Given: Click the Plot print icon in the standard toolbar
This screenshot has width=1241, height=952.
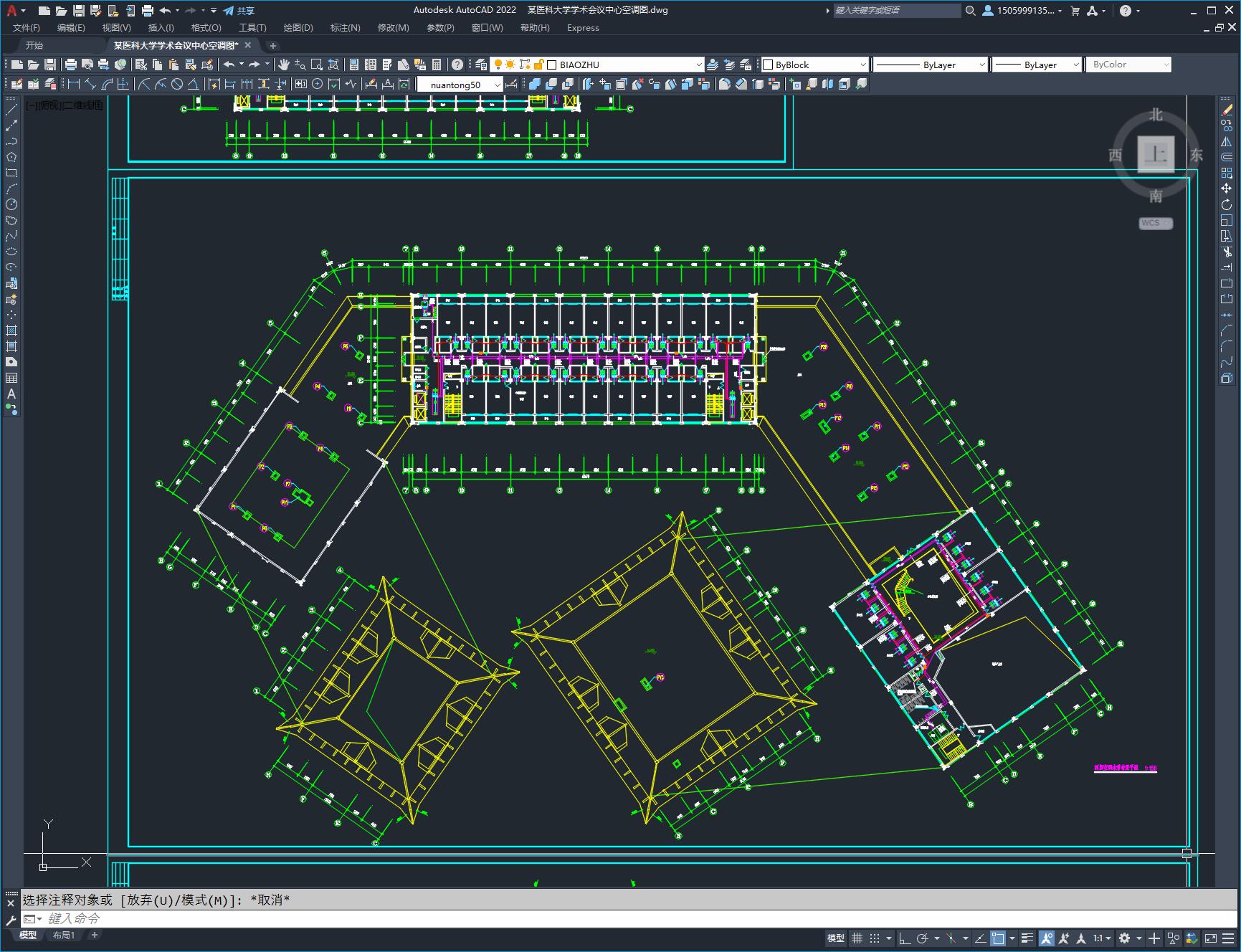Looking at the screenshot, I should (x=71, y=65).
